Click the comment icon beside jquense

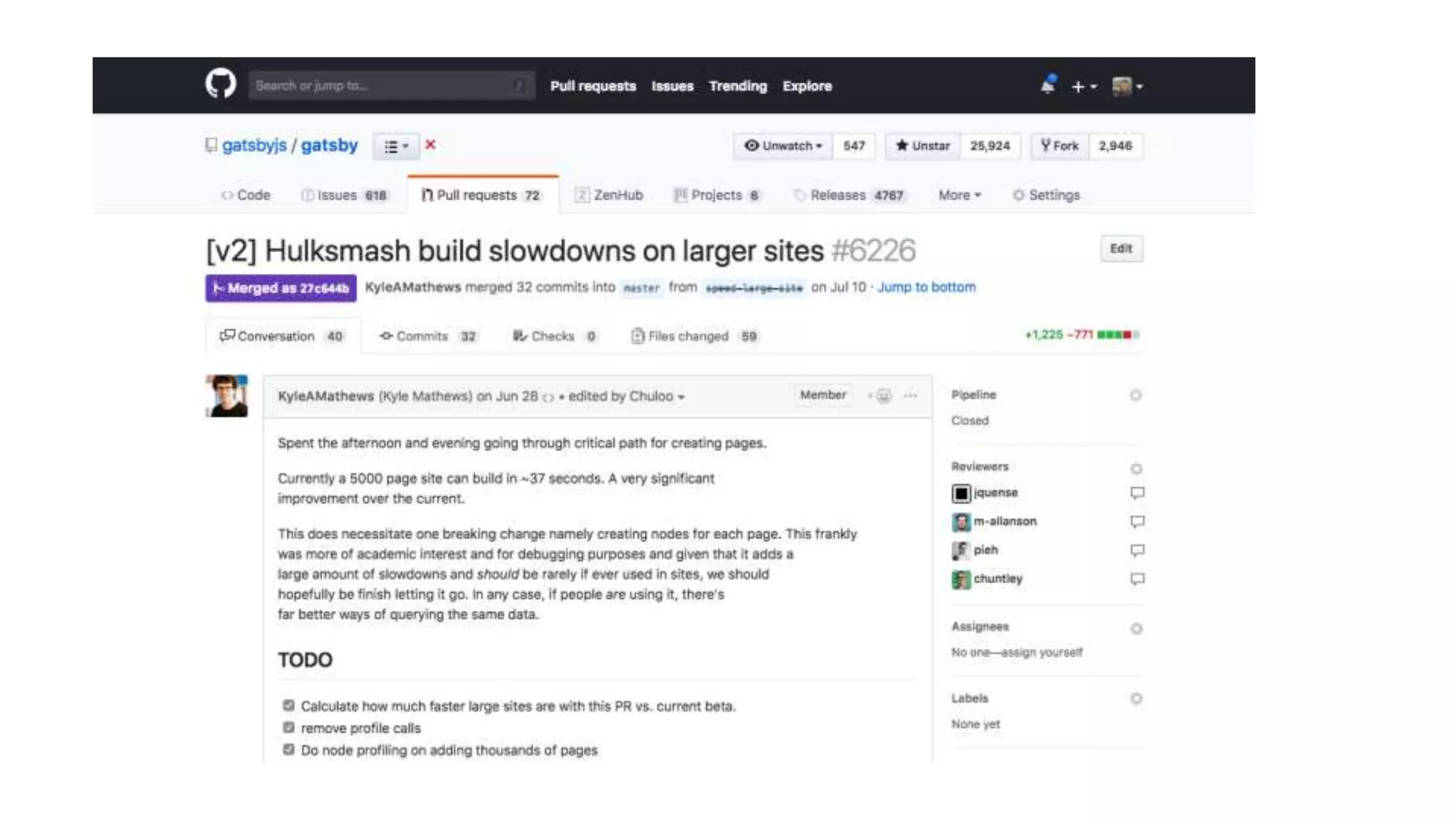coord(1137,493)
